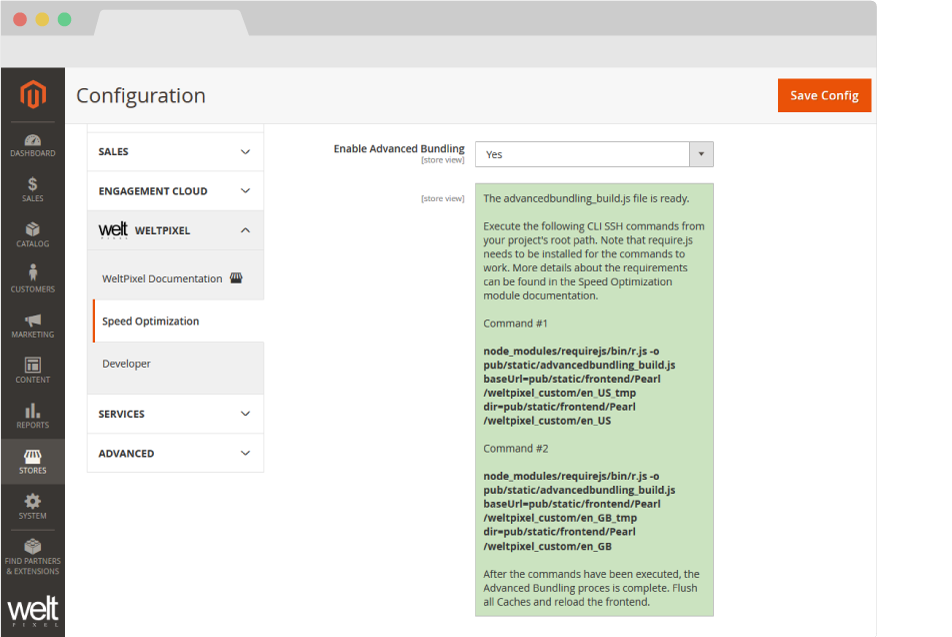
Task: Select the Speed Optimization tab
Action: point(151,321)
